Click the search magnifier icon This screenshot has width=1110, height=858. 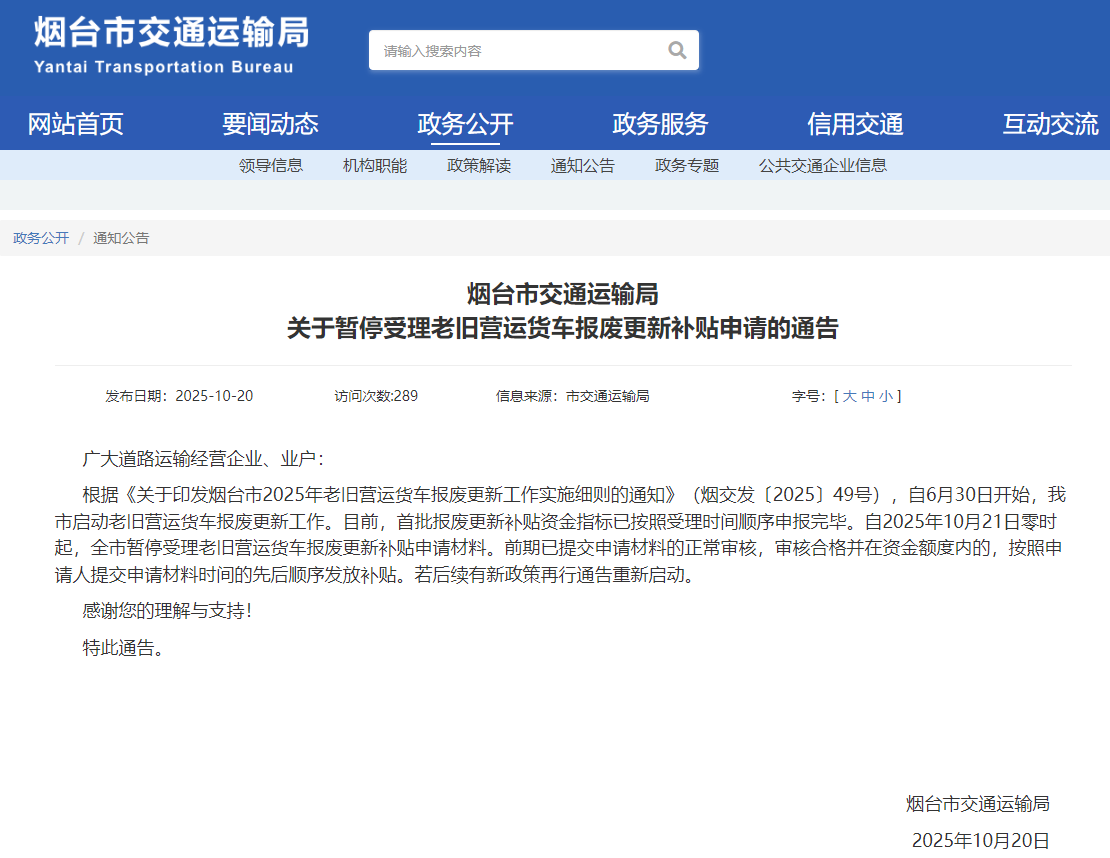[x=676, y=50]
